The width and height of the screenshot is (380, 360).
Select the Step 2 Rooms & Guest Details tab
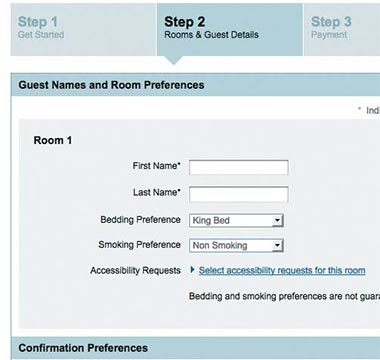coord(230,29)
